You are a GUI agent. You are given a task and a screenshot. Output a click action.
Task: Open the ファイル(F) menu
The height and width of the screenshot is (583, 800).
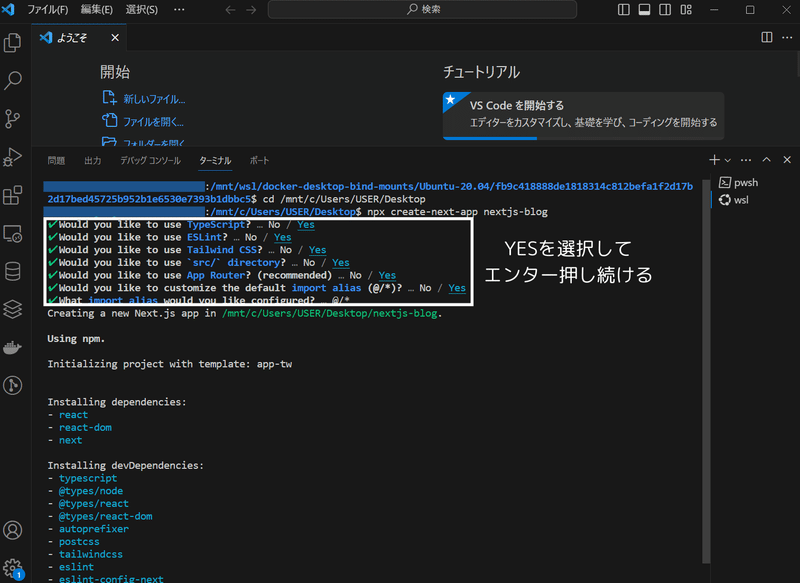[x=47, y=10]
